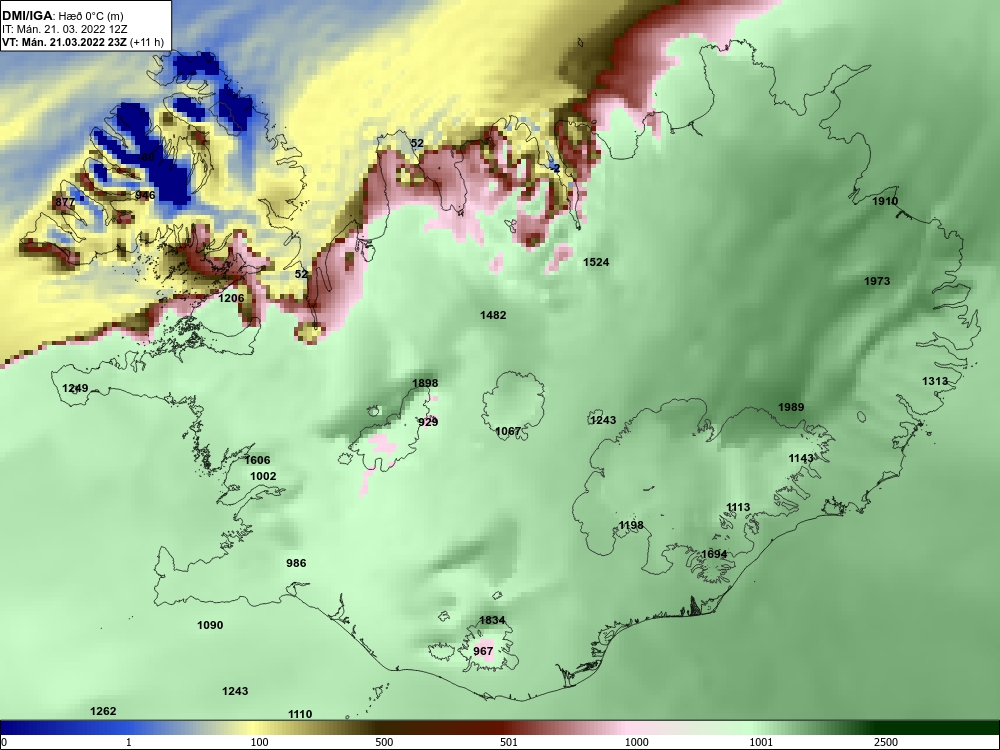The width and height of the screenshot is (1000, 750).
Task: Click the map value 1606
Action: click(x=257, y=460)
